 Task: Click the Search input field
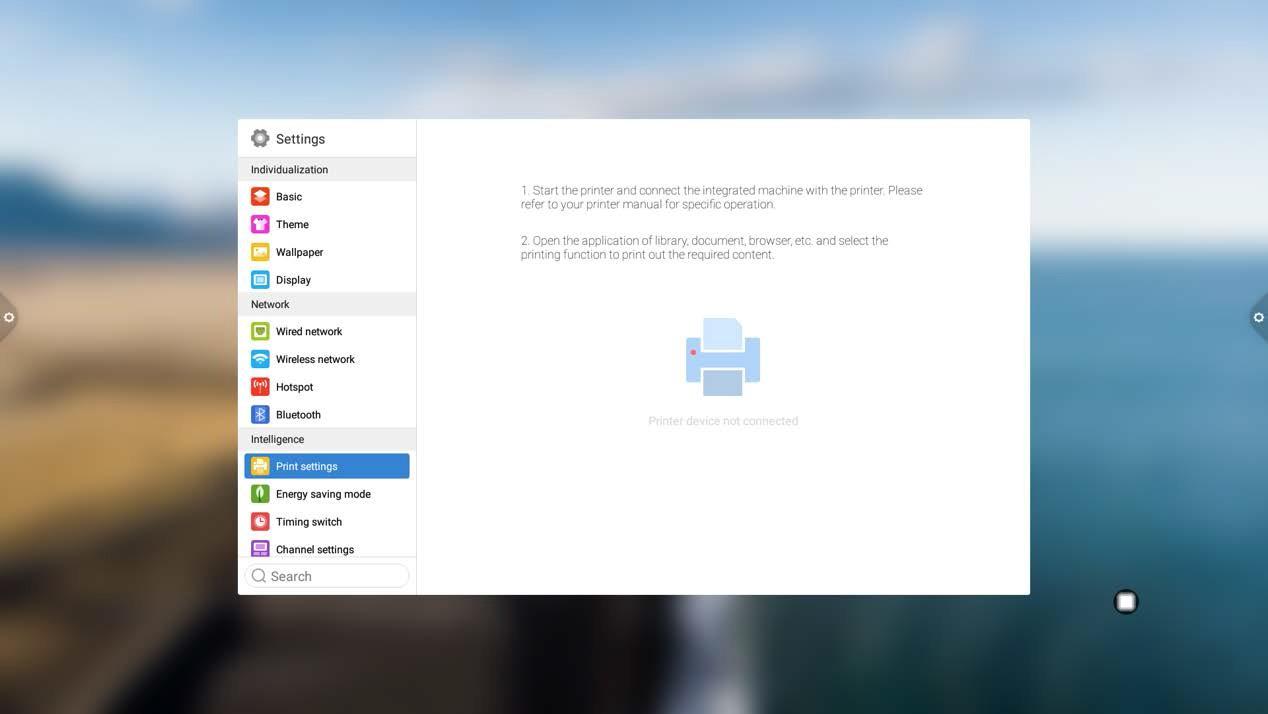(x=335, y=576)
